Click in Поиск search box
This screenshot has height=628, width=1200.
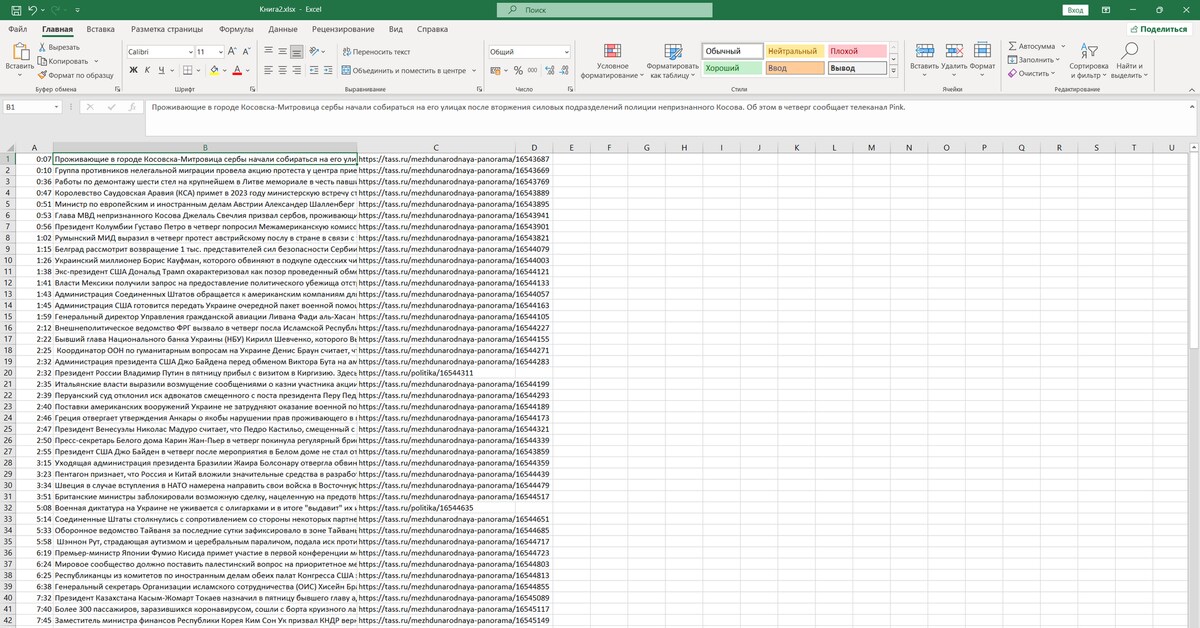click(x=605, y=10)
